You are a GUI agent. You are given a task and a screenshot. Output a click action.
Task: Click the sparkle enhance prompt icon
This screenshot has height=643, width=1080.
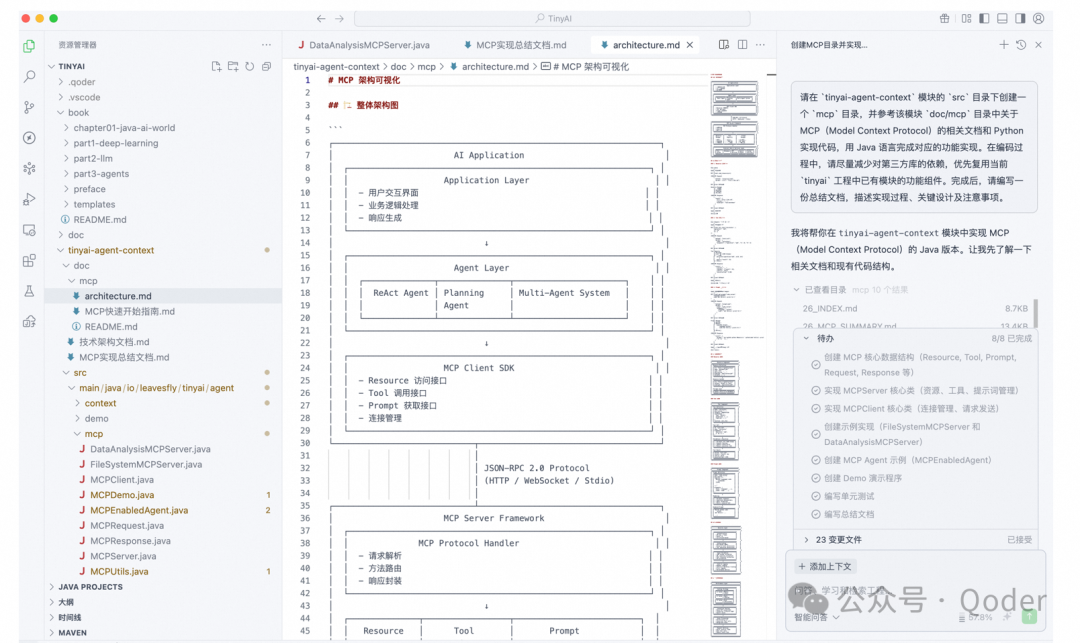(x=1008, y=617)
